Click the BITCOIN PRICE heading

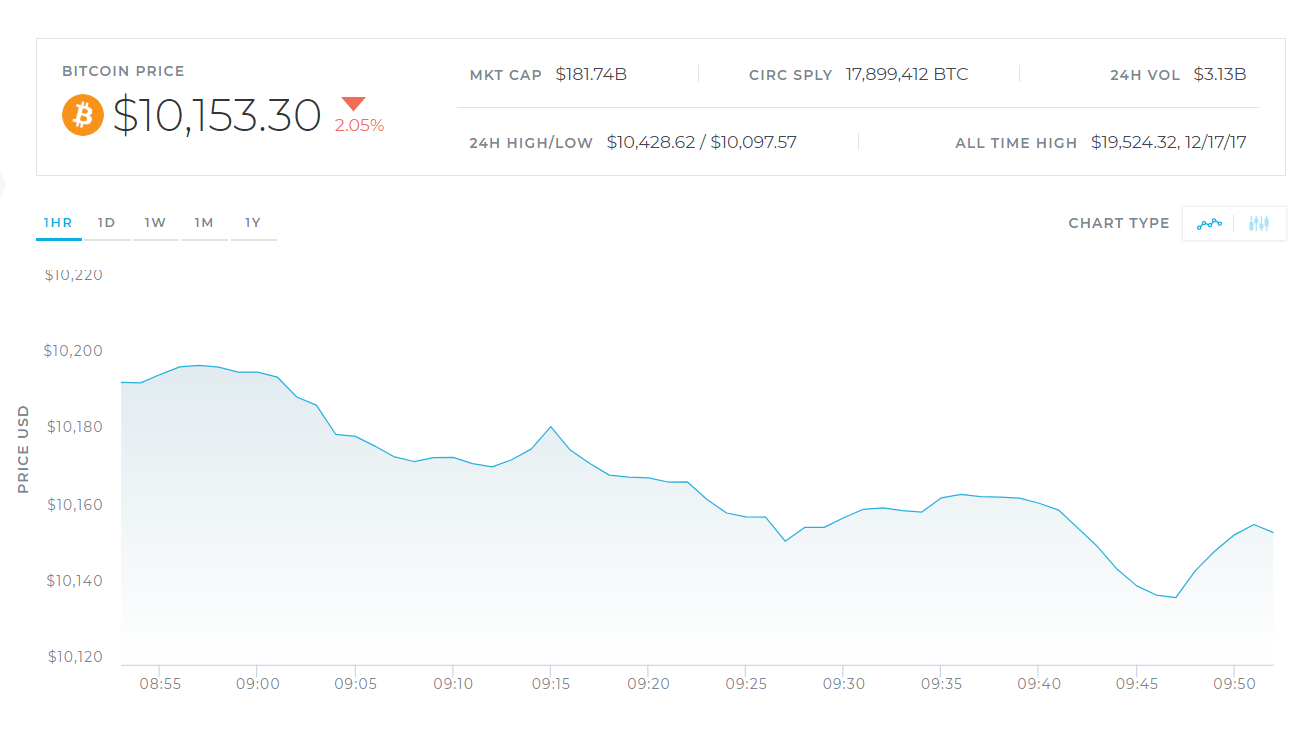coord(123,72)
